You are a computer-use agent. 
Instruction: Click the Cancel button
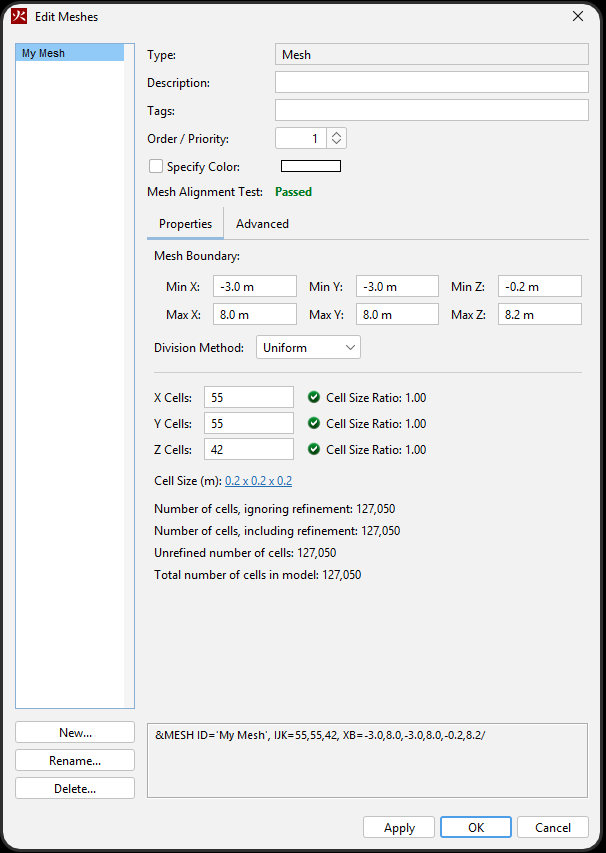(x=553, y=827)
